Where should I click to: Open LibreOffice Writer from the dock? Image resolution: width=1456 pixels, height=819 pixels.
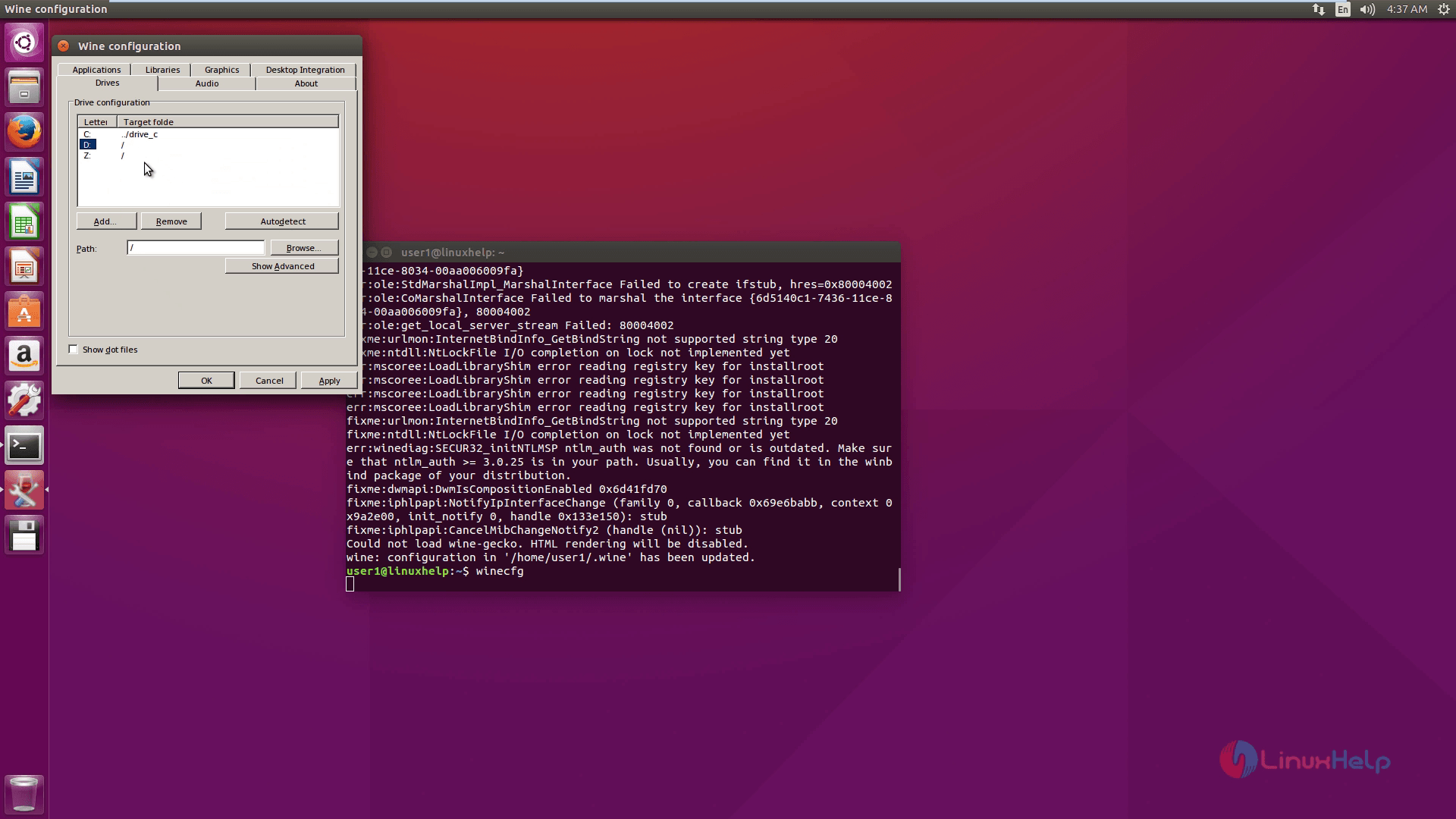click(24, 177)
